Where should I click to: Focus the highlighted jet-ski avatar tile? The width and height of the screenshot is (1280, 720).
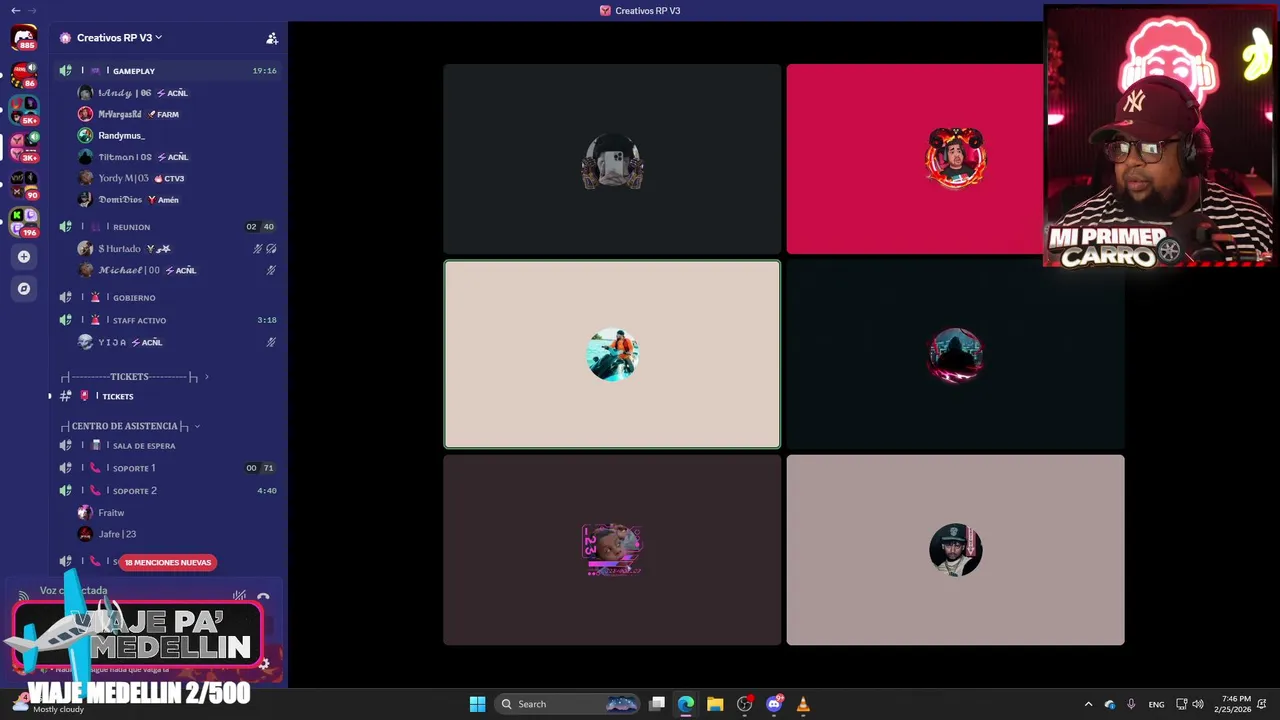pyautogui.click(x=612, y=354)
